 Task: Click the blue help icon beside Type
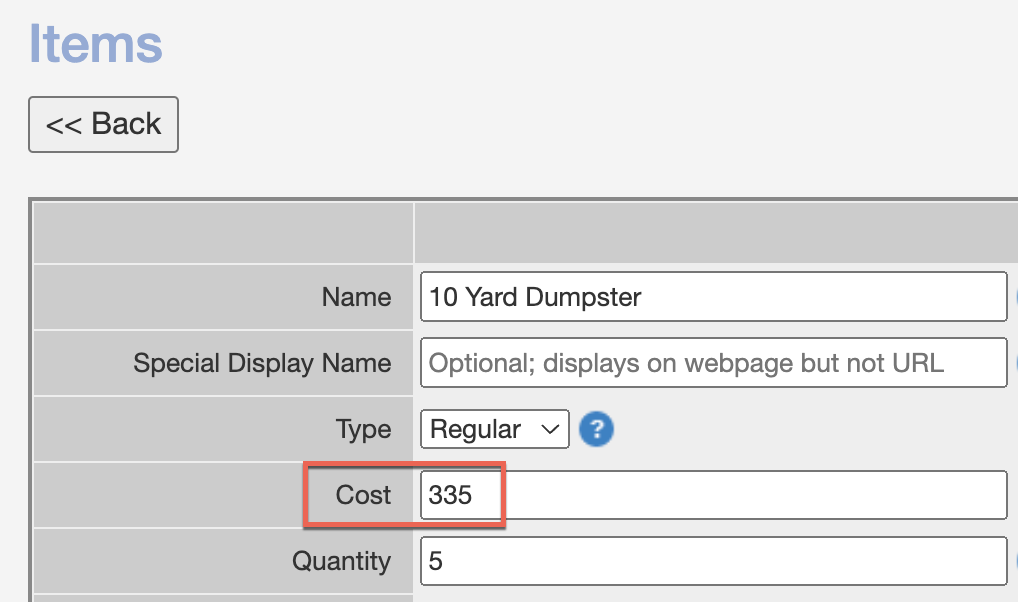[x=597, y=430]
